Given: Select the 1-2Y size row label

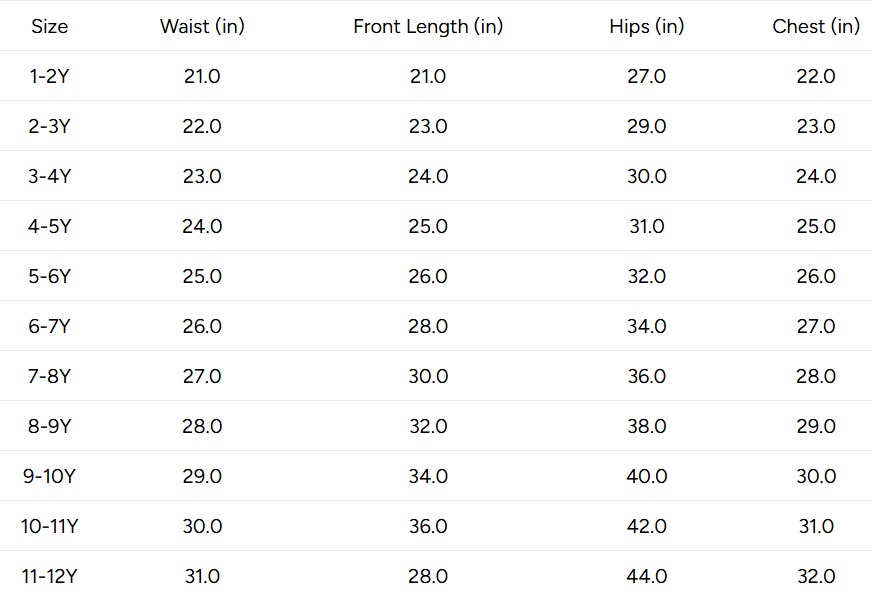Looking at the screenshot, I should [x=49, y=76].
